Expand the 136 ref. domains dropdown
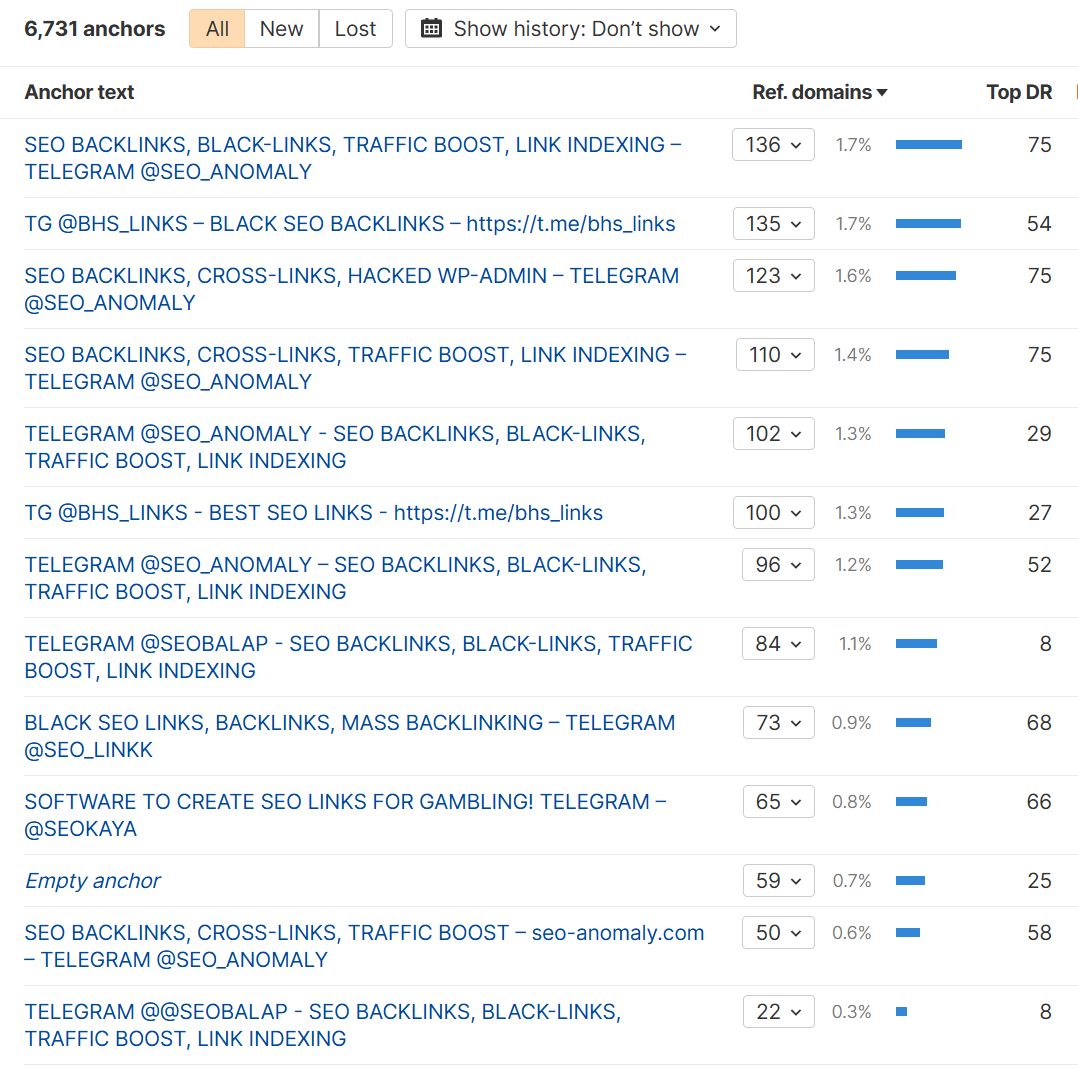This screenshot has height=1068, width=1078. (773, 144)
